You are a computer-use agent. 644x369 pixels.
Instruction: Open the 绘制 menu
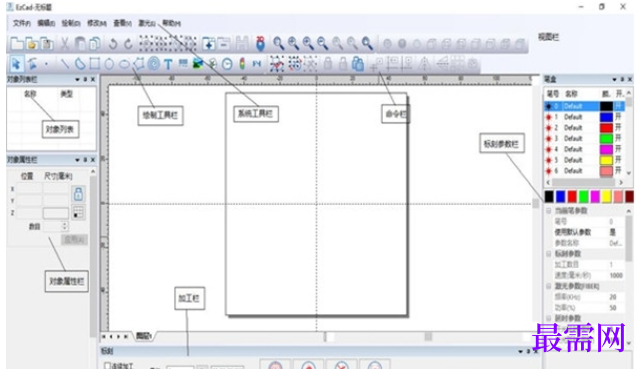[71, 23]
